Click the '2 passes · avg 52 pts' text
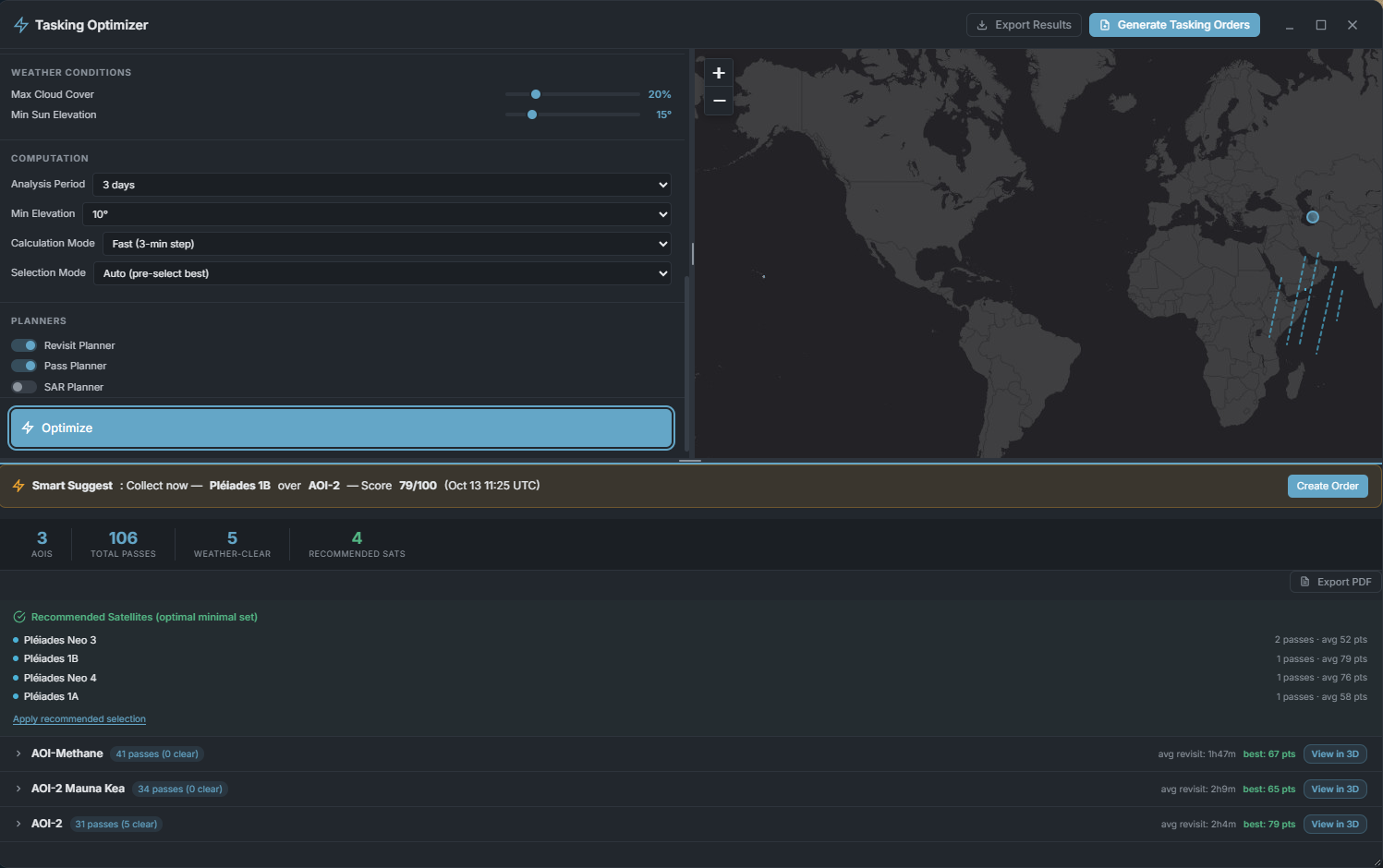 [1321, 640]
